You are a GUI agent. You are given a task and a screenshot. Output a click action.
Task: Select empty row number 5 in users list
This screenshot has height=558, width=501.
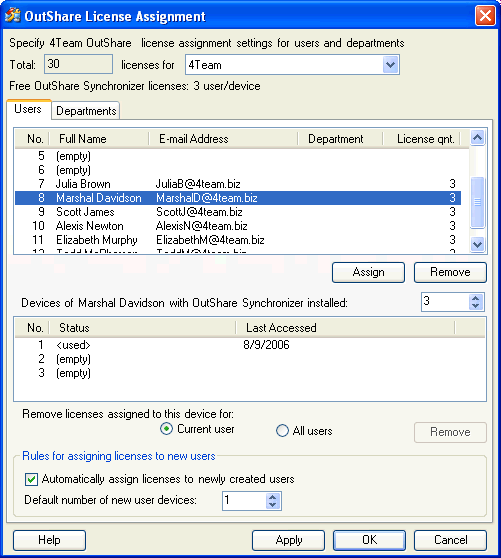click(238, 156)
